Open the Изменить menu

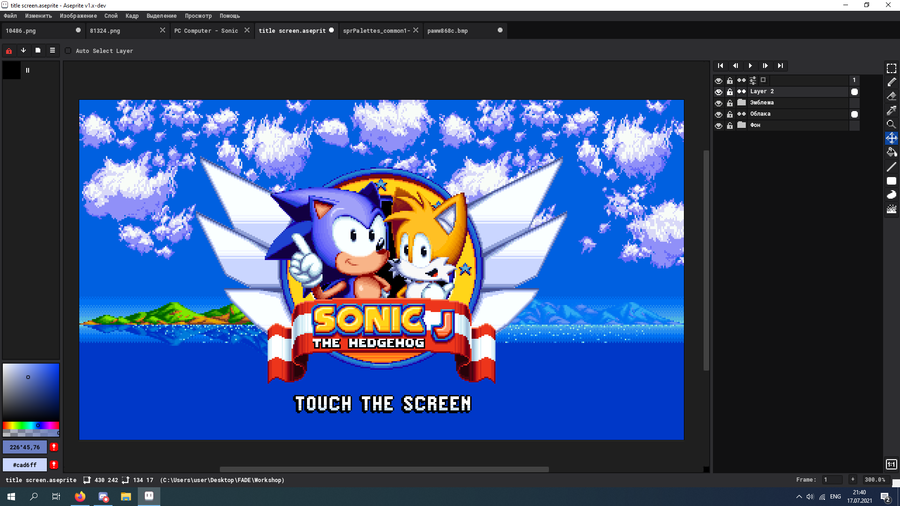point(38,16)
